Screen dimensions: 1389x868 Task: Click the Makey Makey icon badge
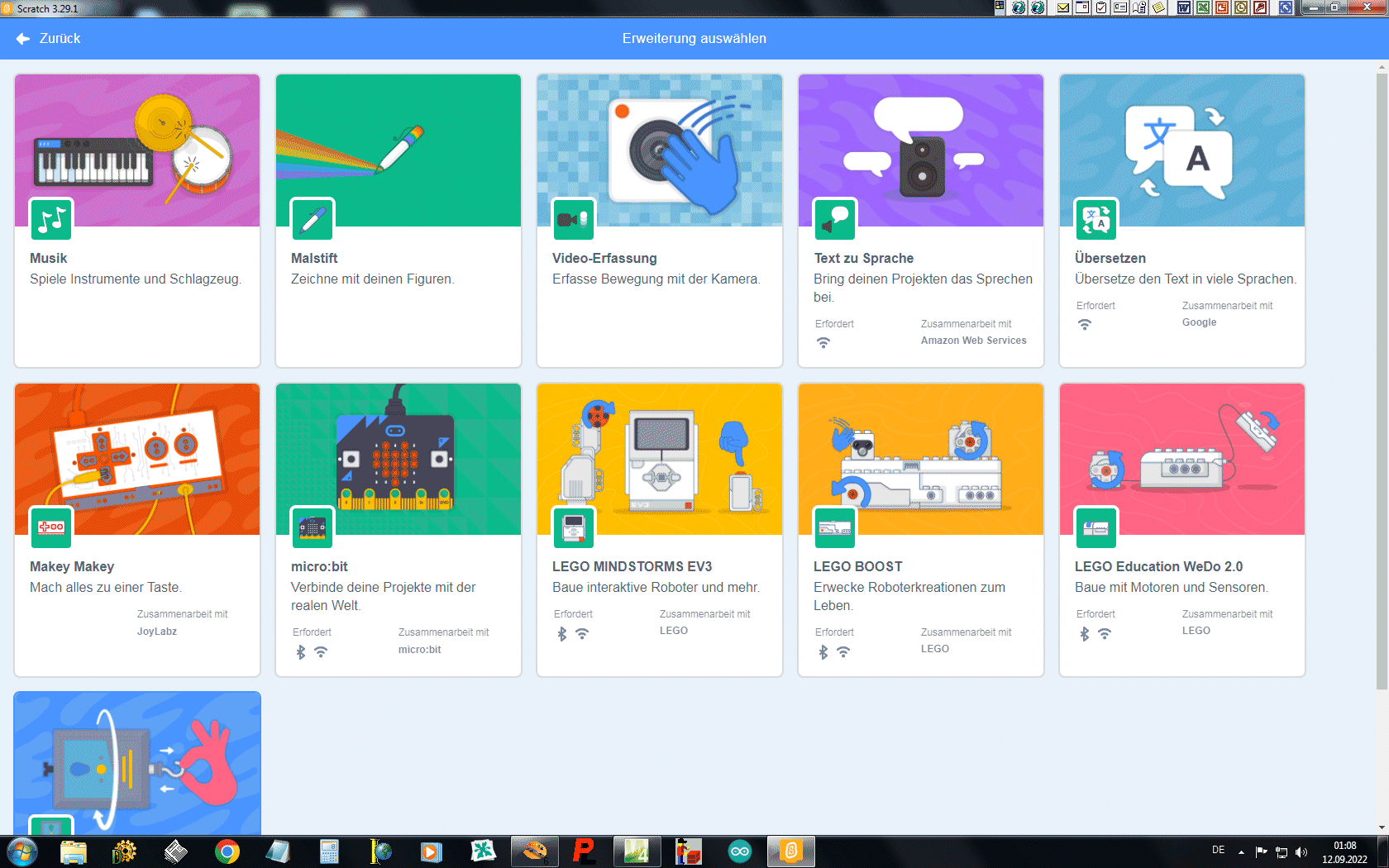click(x=51, y=527)
